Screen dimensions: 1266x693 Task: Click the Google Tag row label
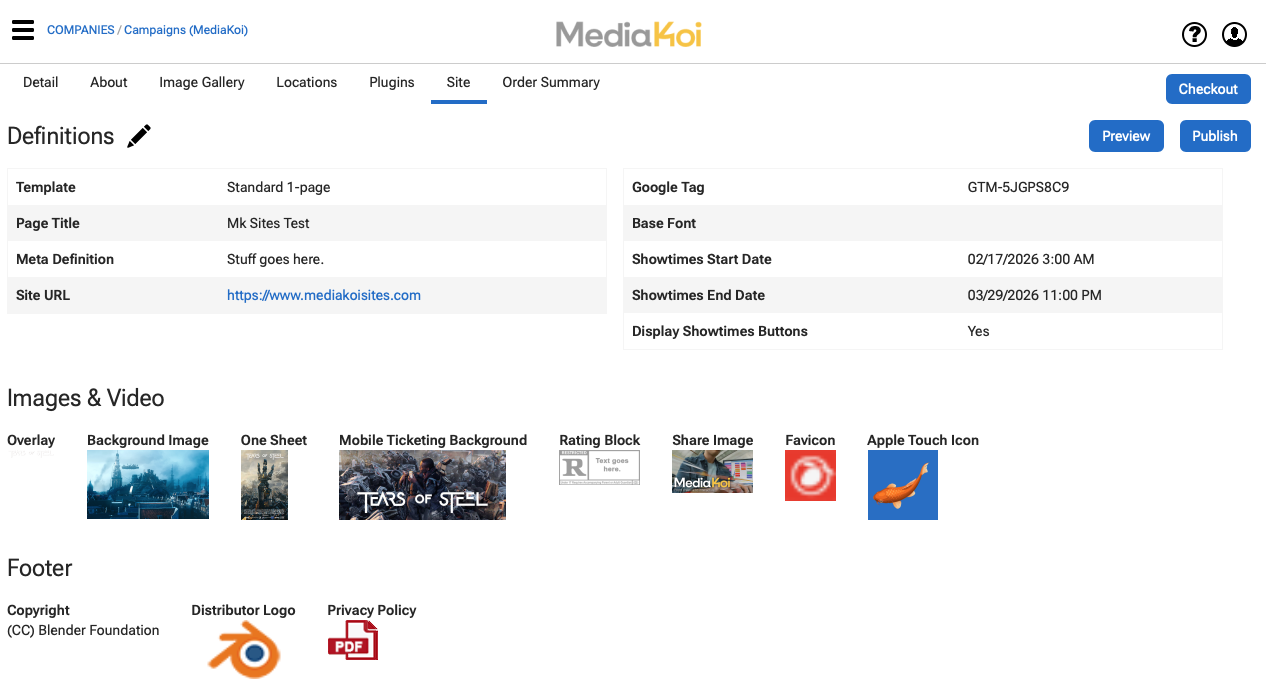668,187
